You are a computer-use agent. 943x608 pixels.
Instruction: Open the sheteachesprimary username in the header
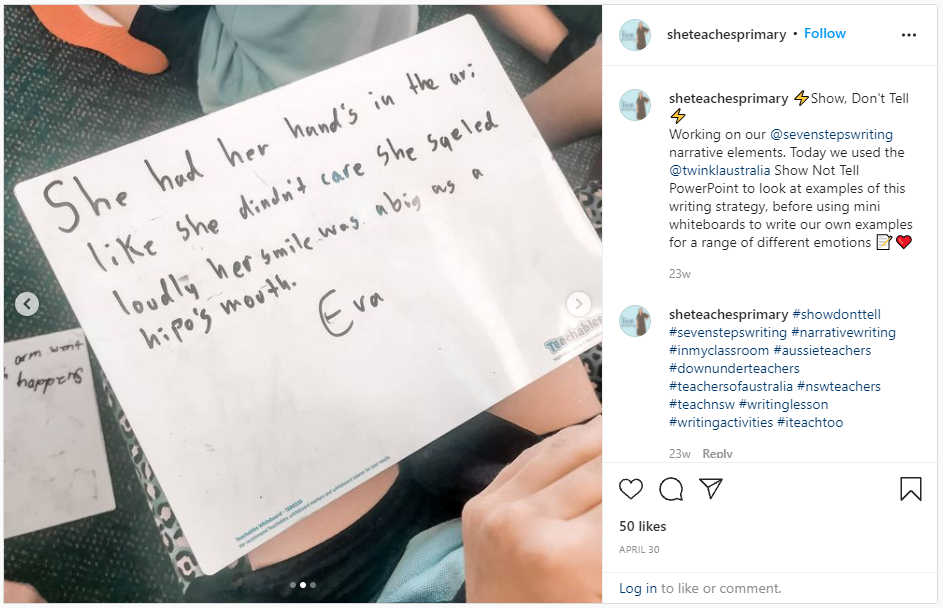click(726, 34)
